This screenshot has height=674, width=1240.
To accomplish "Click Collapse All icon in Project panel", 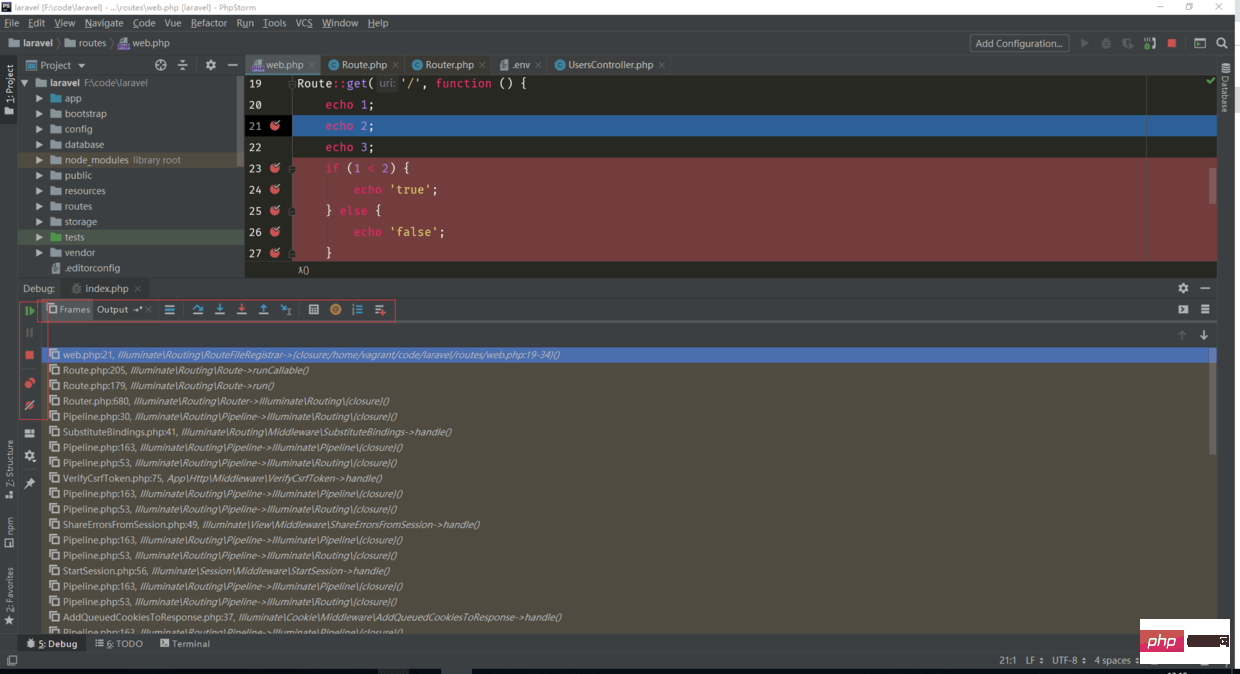I will tap(182, 65).
